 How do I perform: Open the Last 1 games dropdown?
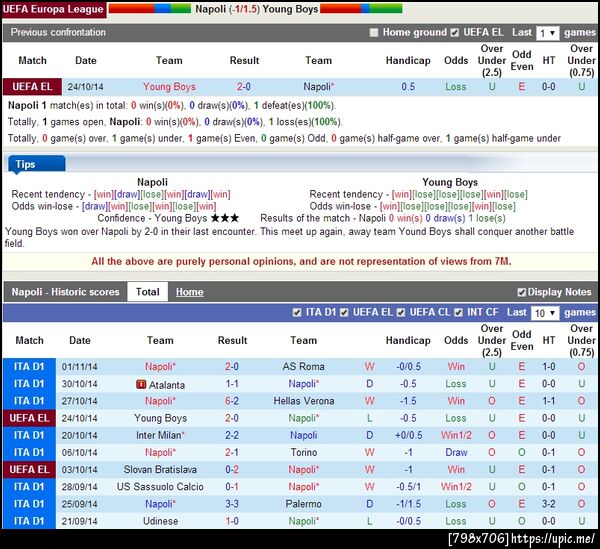tap(548, 33)
